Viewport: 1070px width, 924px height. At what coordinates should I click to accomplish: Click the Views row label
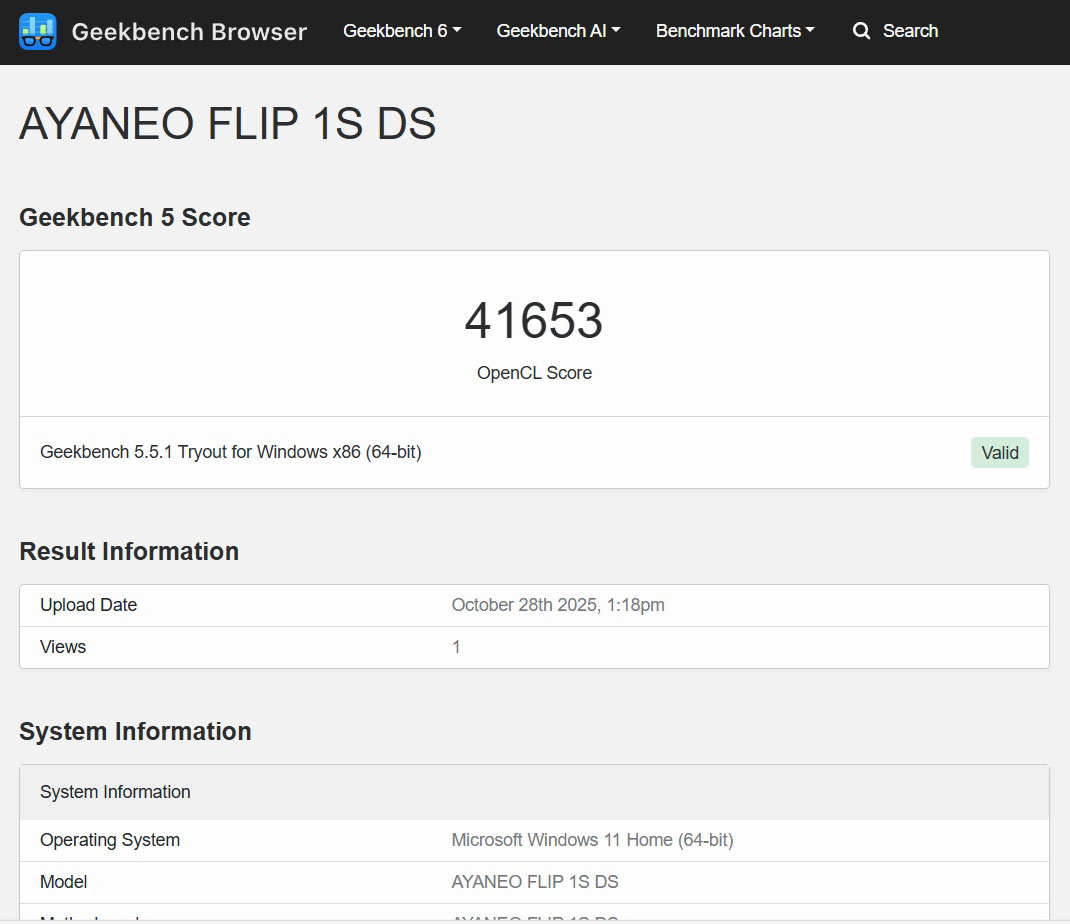coord(63,647)
